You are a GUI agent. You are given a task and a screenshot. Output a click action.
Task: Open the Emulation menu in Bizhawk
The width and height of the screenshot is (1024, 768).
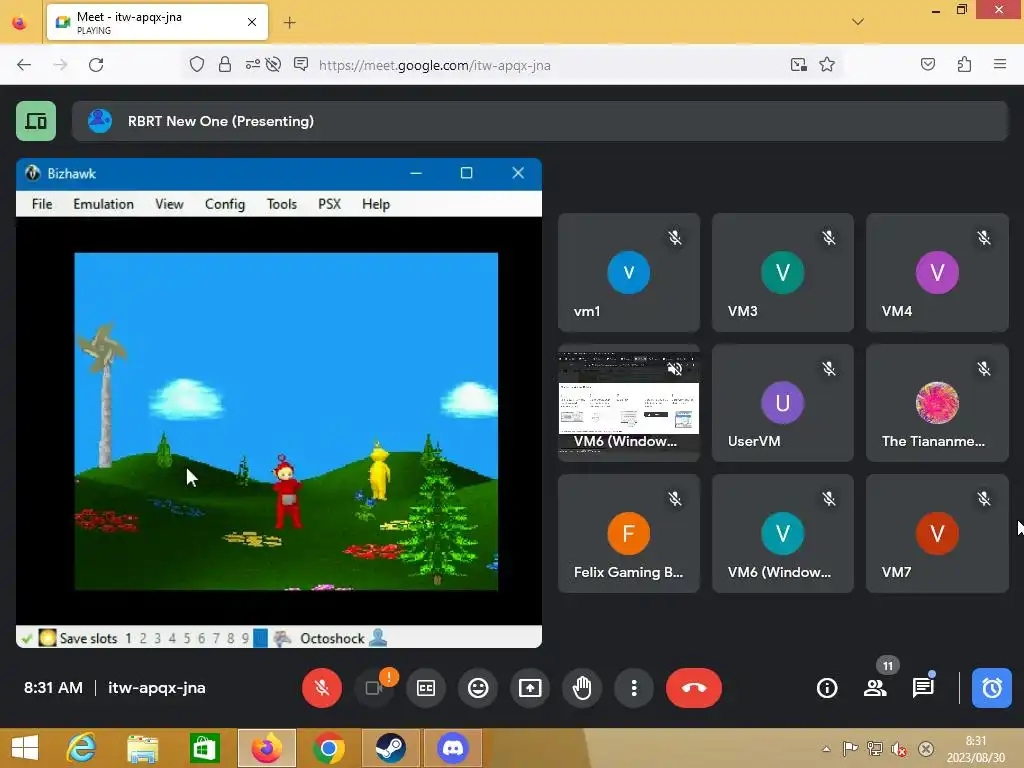click(103, 204)
